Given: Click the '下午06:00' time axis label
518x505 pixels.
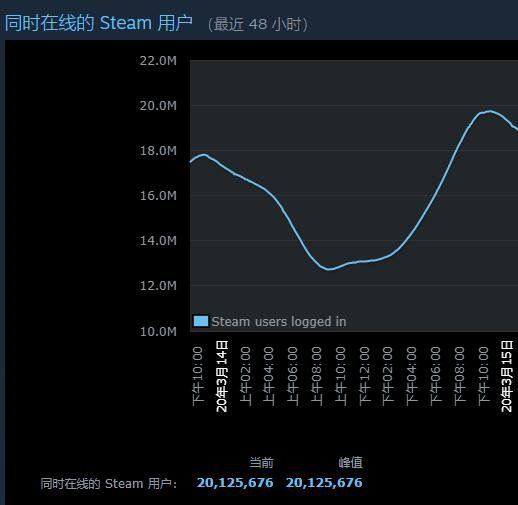Looking at the screenshot, I should click(436, 376).
